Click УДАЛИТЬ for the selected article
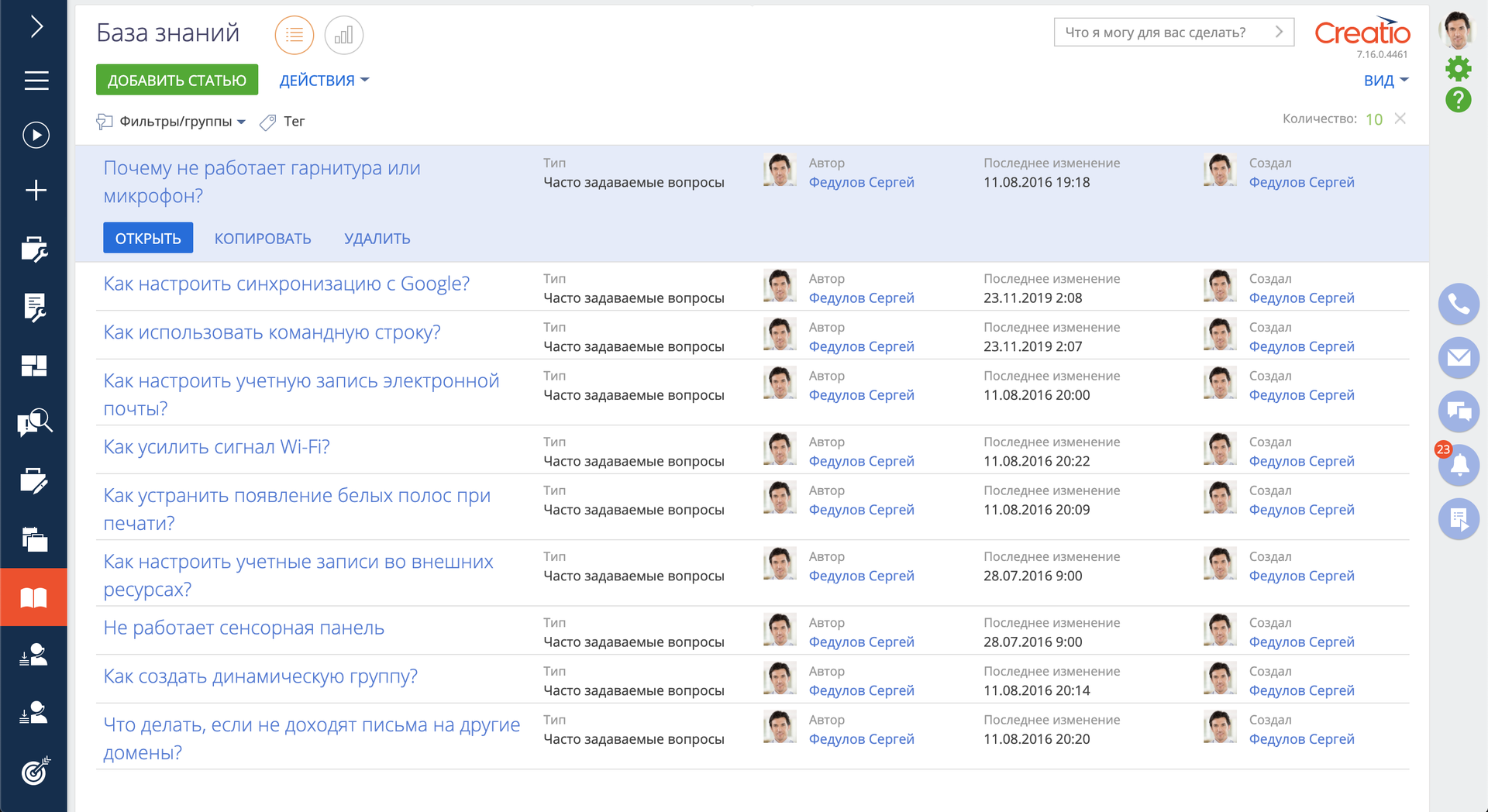The height and width of the screenshot is (812, 1488). tap(377, 239)
